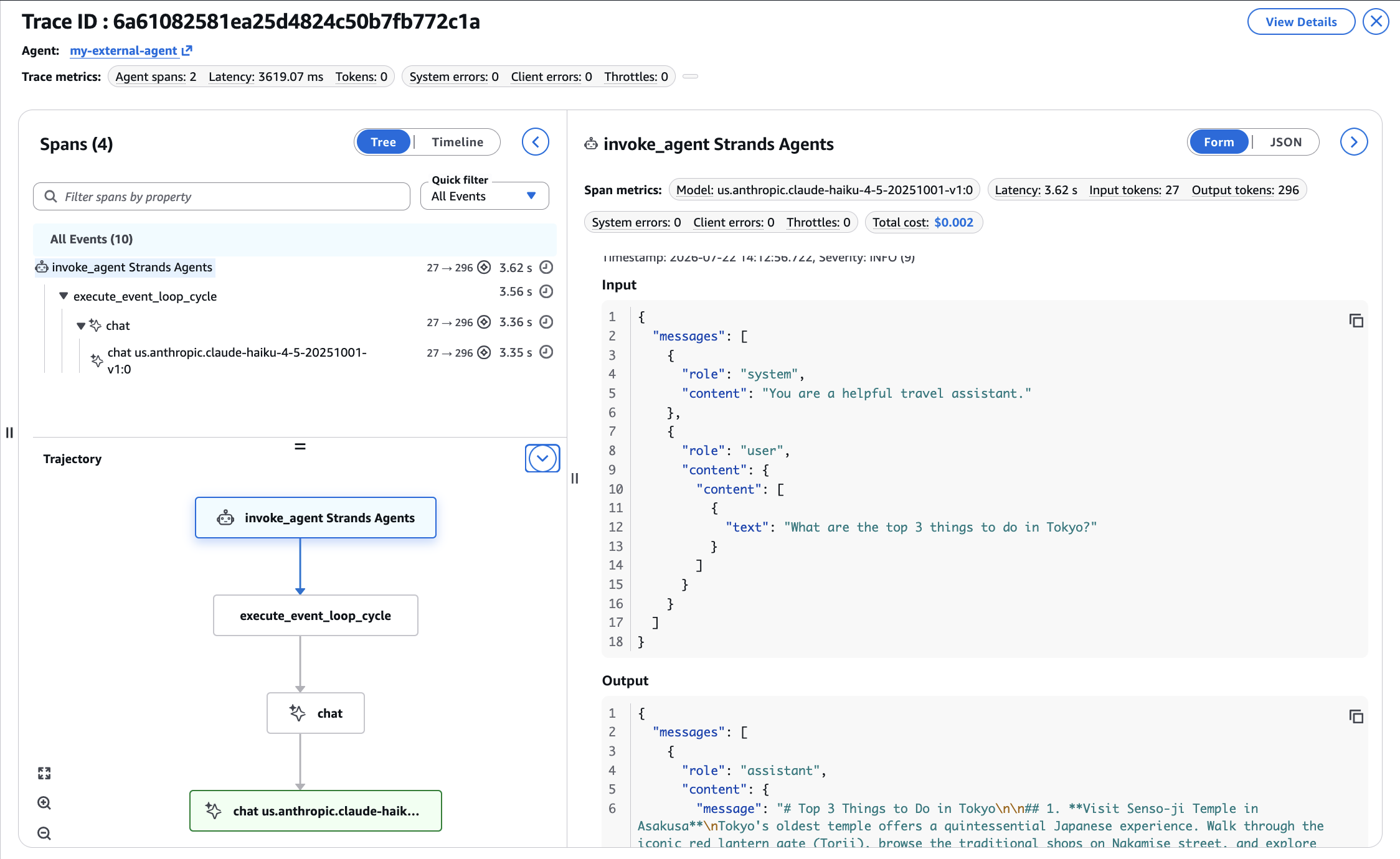The width and height of the screenshot is (1400, 859).
Task: Collapse the Trajectory section with chevron button
Action: coord(542,459)
